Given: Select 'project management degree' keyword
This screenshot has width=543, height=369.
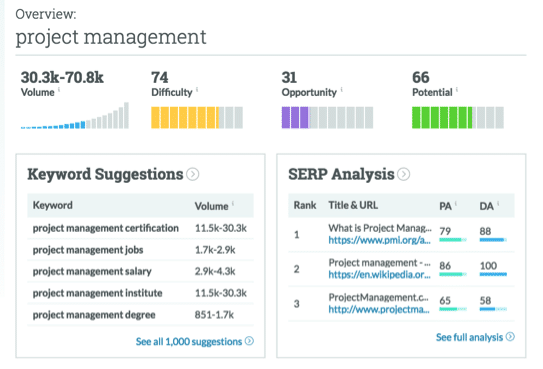Looking at the screenshot, I should coord(94,315).
